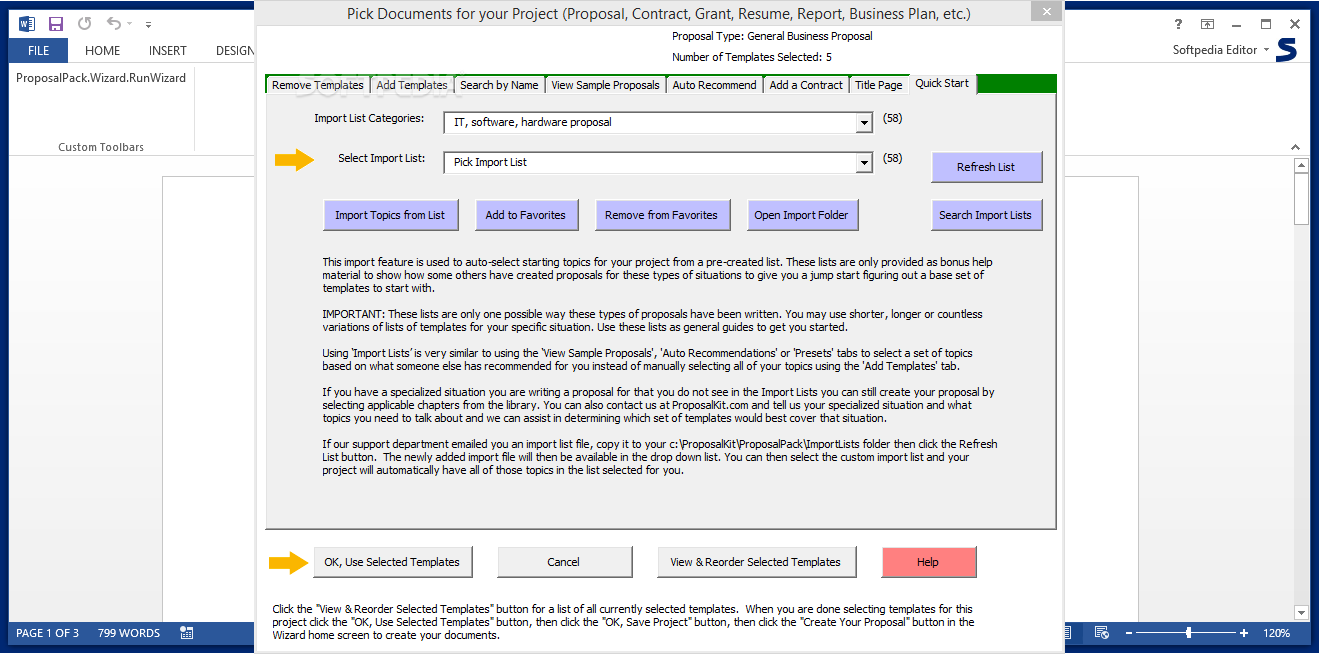
Task: Click the IT, software, hardware proposal combo box
Action: (x=658, y=123)
